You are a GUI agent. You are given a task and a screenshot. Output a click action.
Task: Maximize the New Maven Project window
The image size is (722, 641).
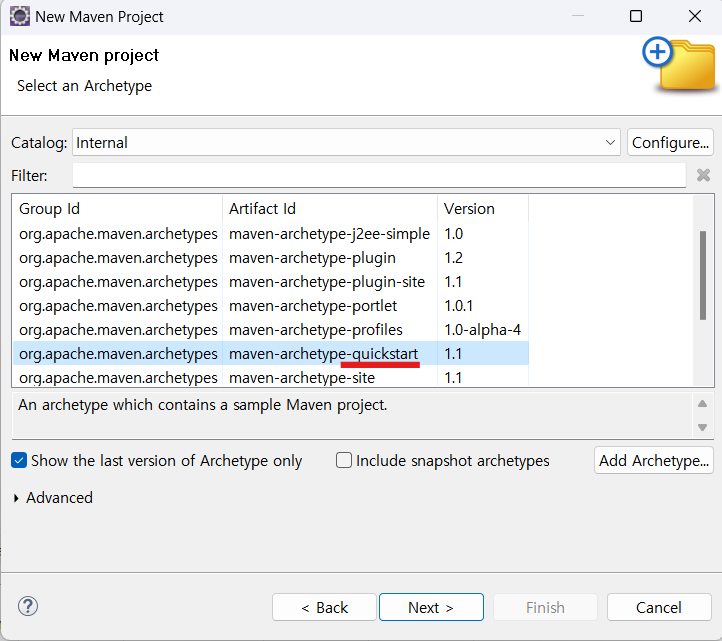coord(636,16)
